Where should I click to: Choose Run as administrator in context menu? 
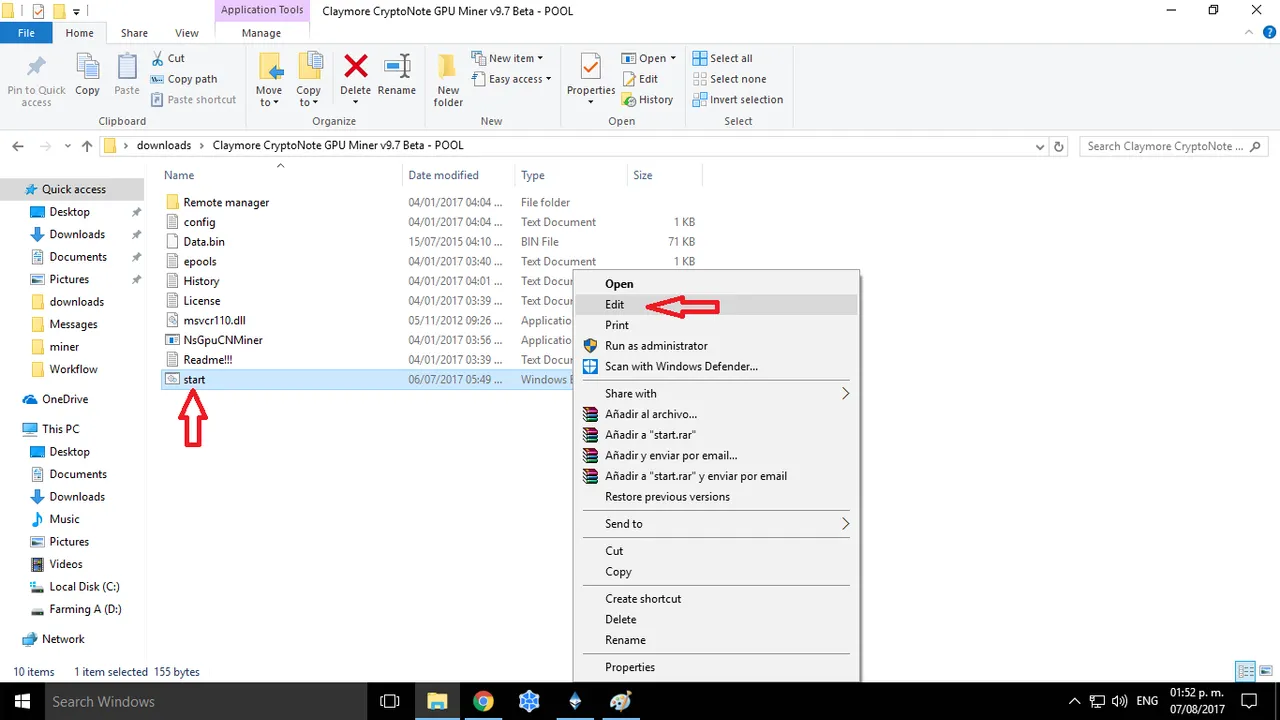pyautogui.click(x=716, y=346)
